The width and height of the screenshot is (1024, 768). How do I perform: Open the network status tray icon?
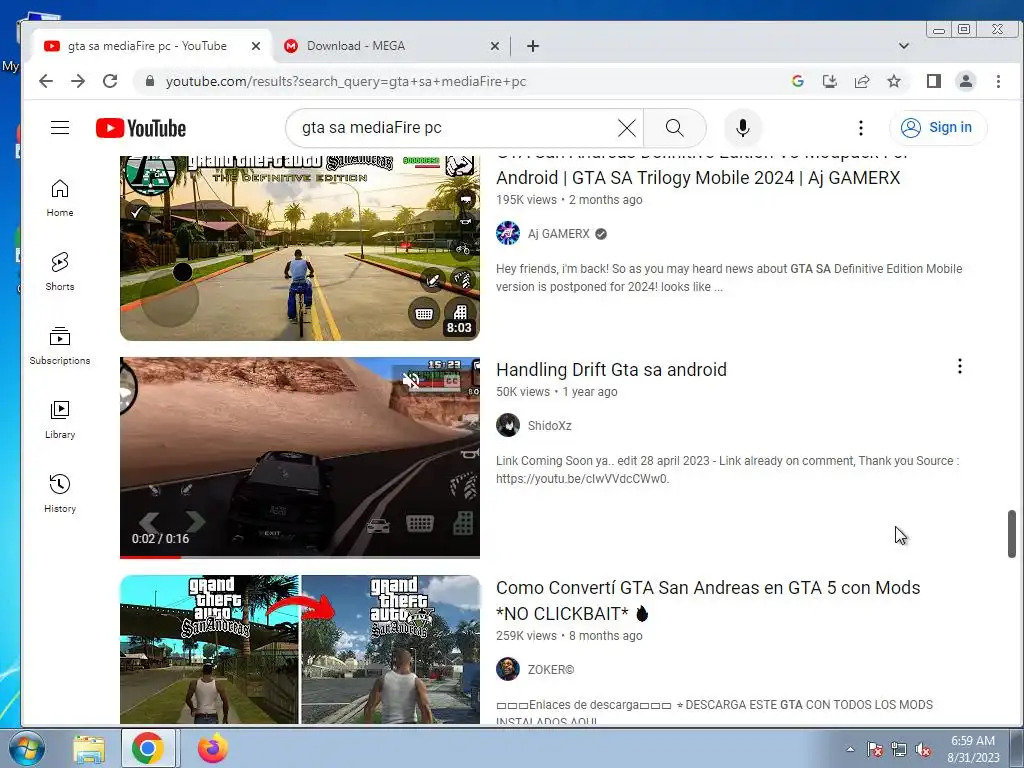coord(899,749)
